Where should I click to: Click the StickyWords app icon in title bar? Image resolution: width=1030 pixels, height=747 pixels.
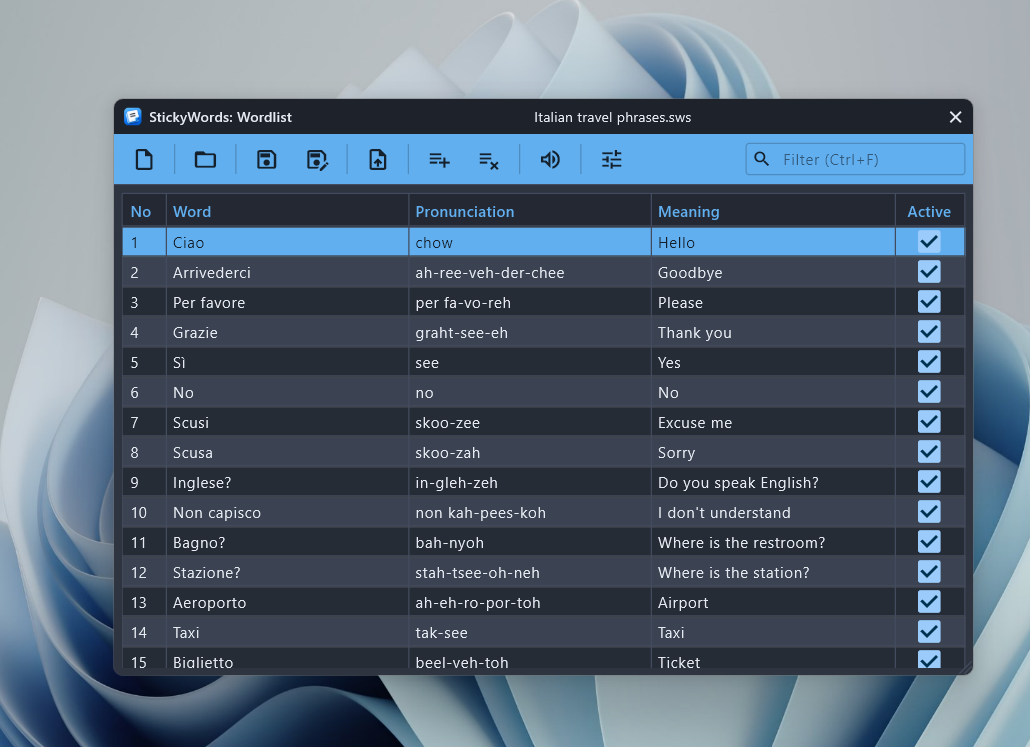click(x=133, y=117)
